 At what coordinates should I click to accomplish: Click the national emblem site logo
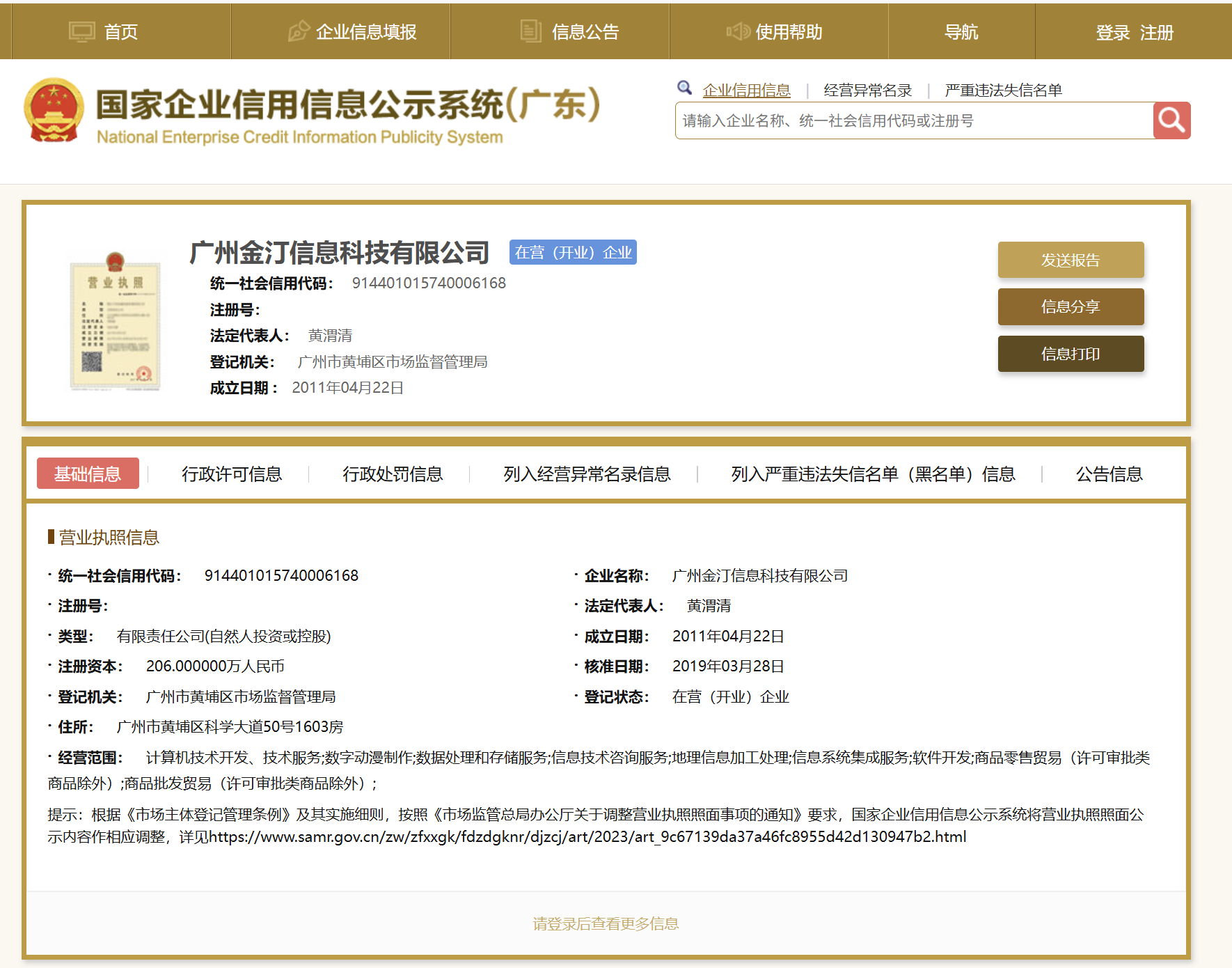pyautogui.click(x=52, y=111)
